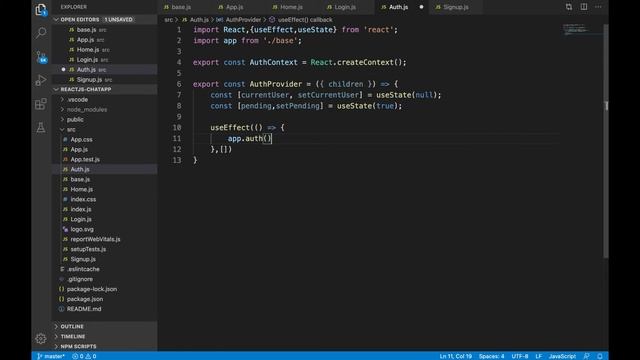Click the editor vertical scrollbar
The height and width of the screenshot is (360, 640).
pyautogui.click(x=606, y=141)
